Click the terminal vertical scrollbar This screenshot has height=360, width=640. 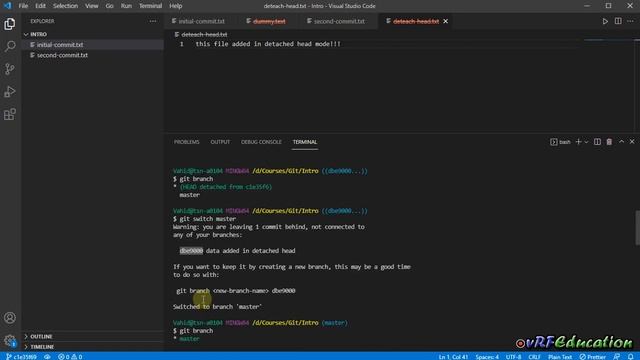(x=637, y=227)
